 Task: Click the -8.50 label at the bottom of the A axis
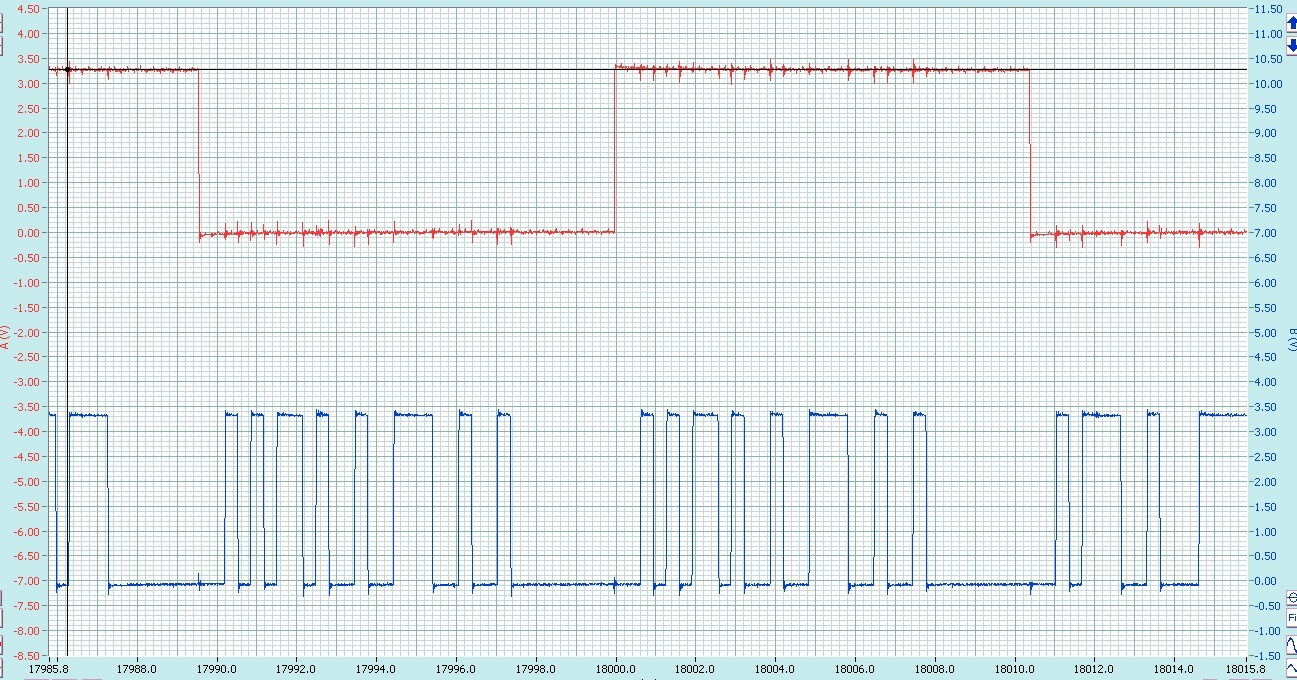pyautogui.click(x=25, y=656)
